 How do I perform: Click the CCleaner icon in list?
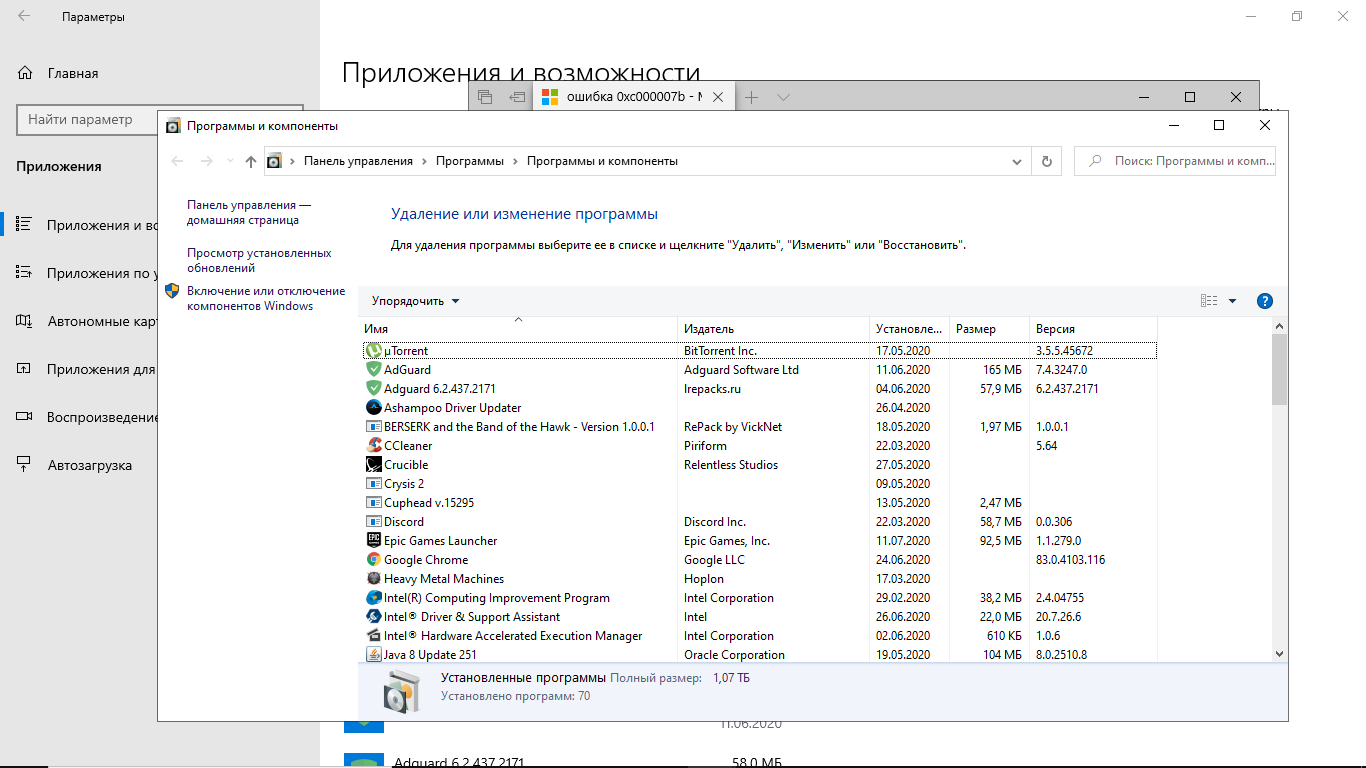(374, 446)
